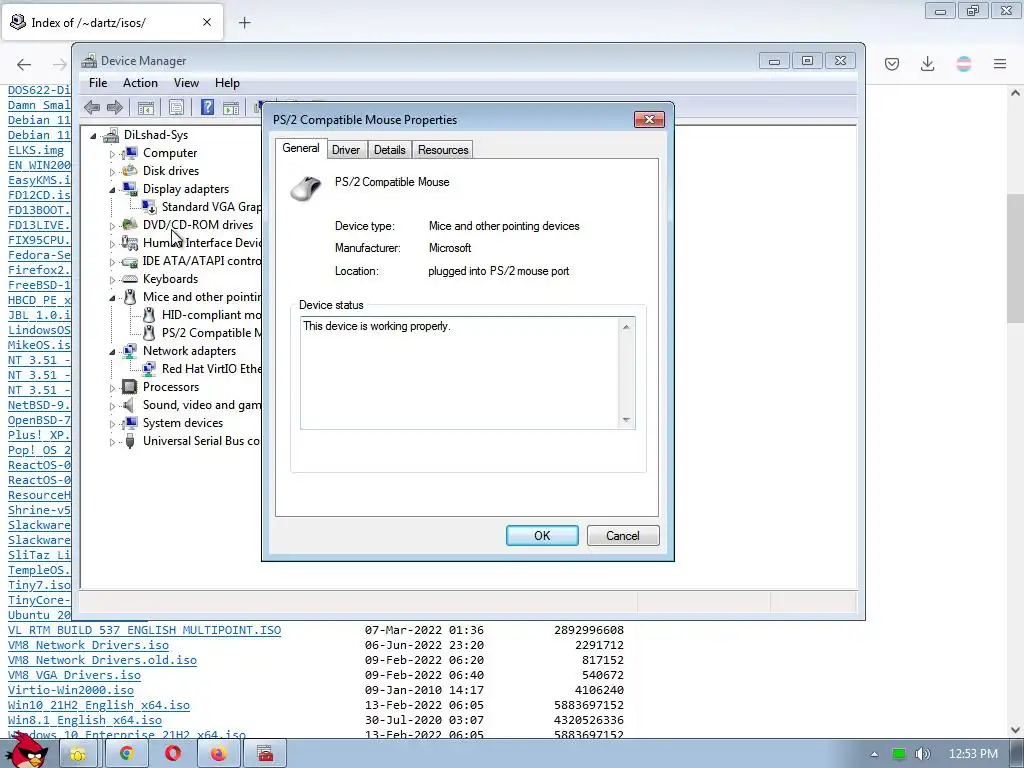The height and width of the screenshot is (768, 1024).
Task: Open VL_RTM_BUILD_537_ENGLISH_MULTIPOINT.ISO link
Action: 144,630
